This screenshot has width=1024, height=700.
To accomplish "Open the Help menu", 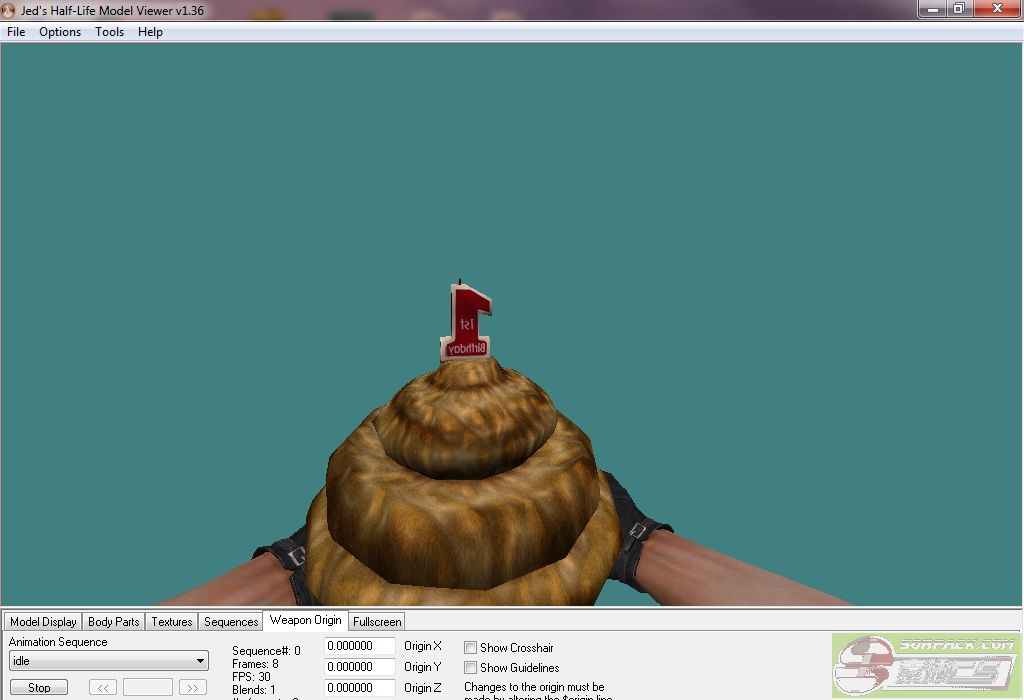I will pyautogui.click(x=150, y=32).
